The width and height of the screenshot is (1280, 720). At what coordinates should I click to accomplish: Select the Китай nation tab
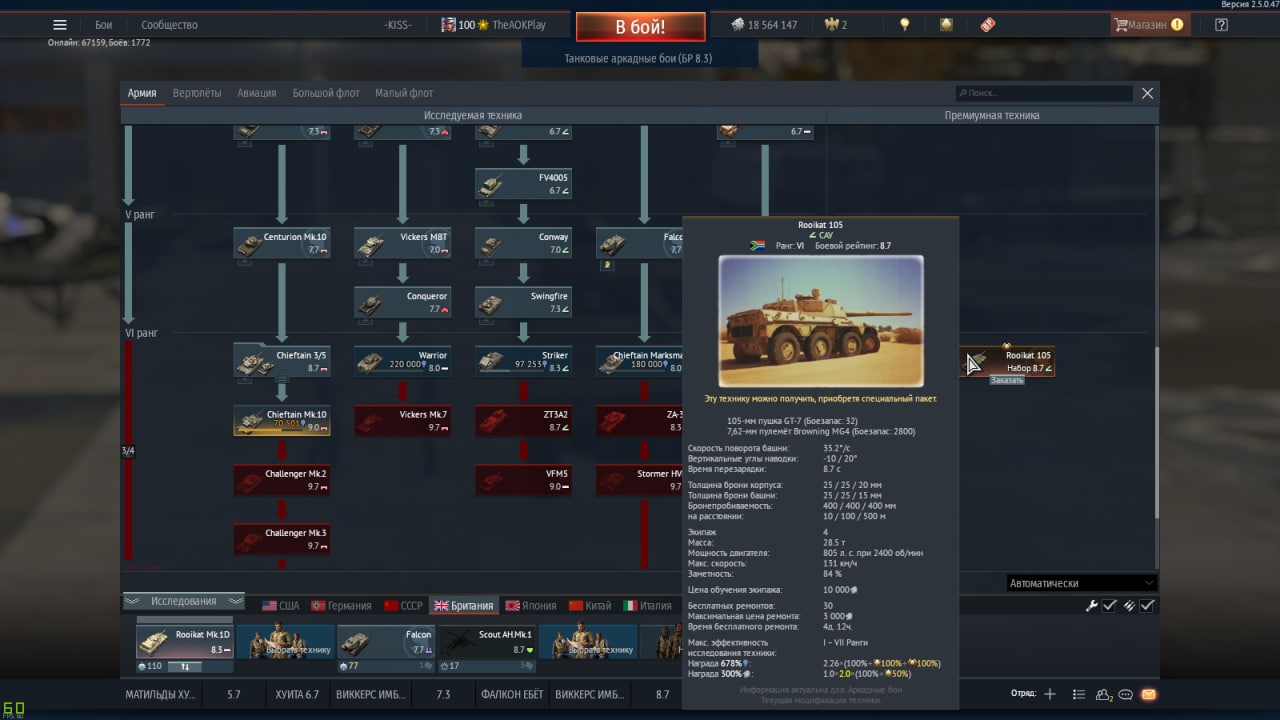pos(590,606)
